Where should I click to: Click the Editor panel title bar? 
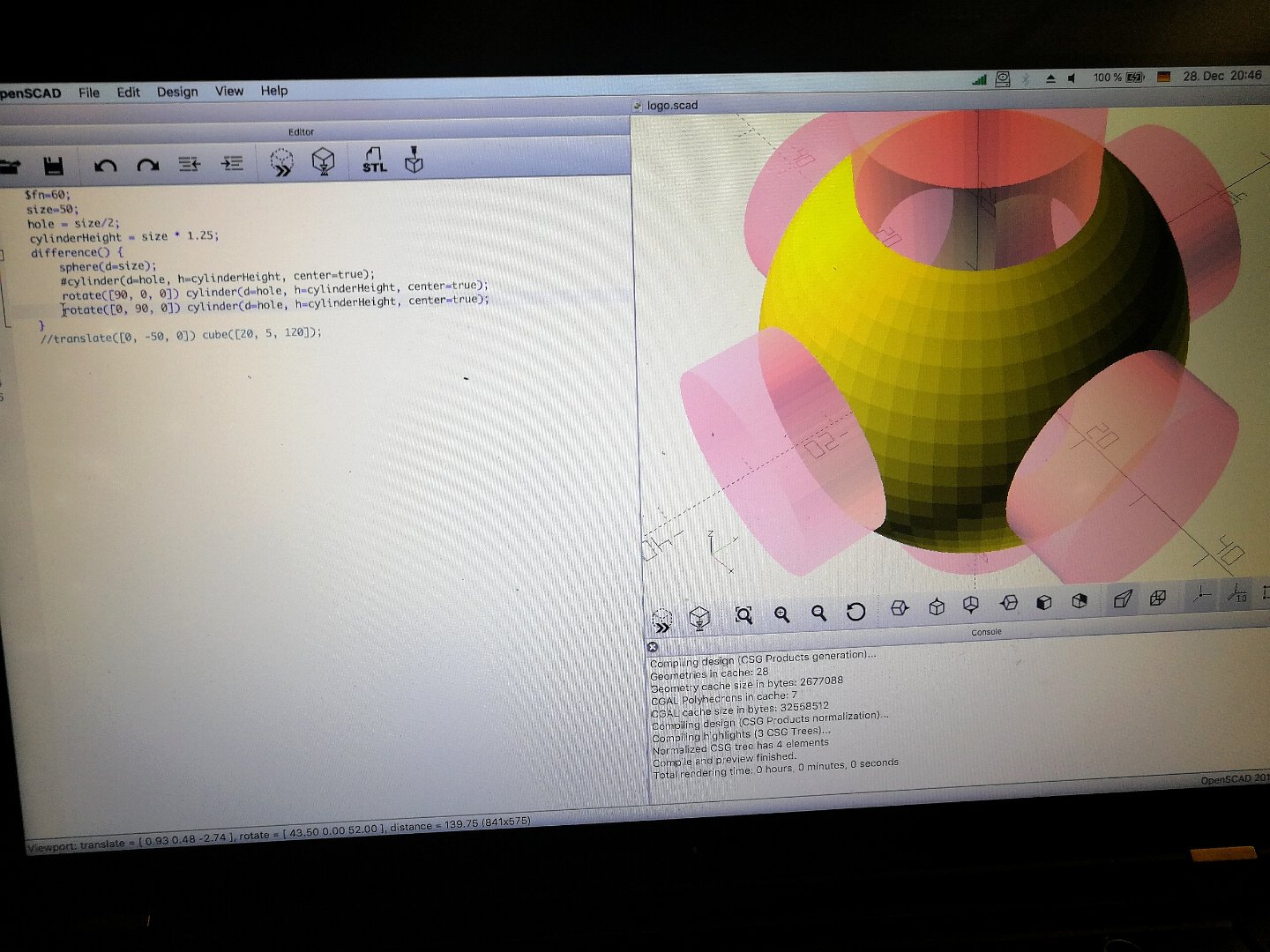[x=301, y=132]
